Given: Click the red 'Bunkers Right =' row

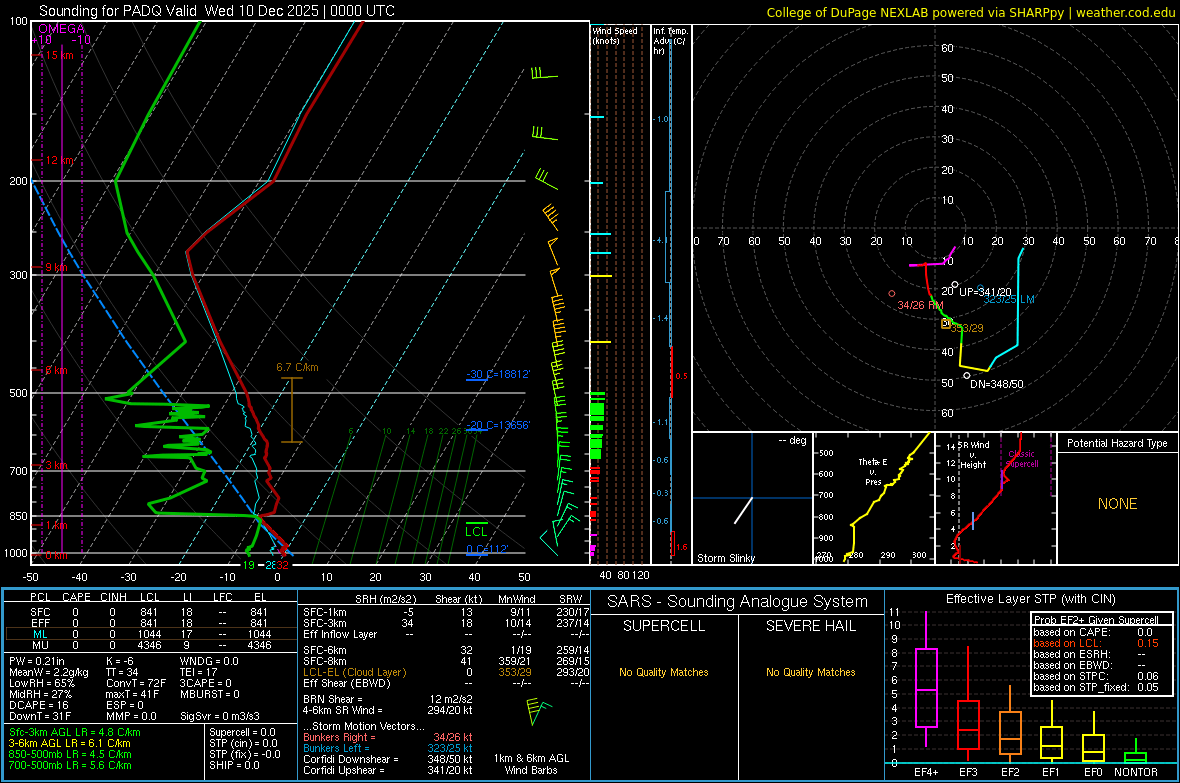Looking at the screenshot, I should 388,737.
